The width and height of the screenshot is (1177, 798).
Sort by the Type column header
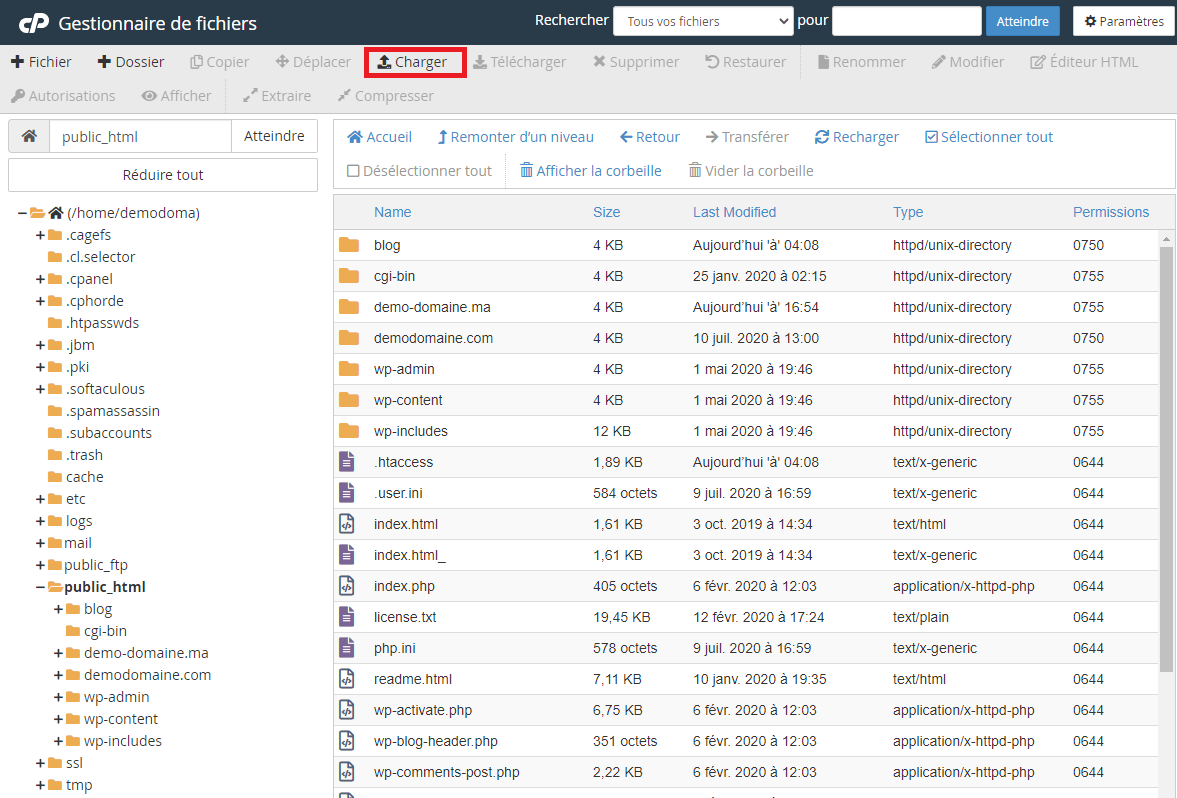(x=908, y=212)
